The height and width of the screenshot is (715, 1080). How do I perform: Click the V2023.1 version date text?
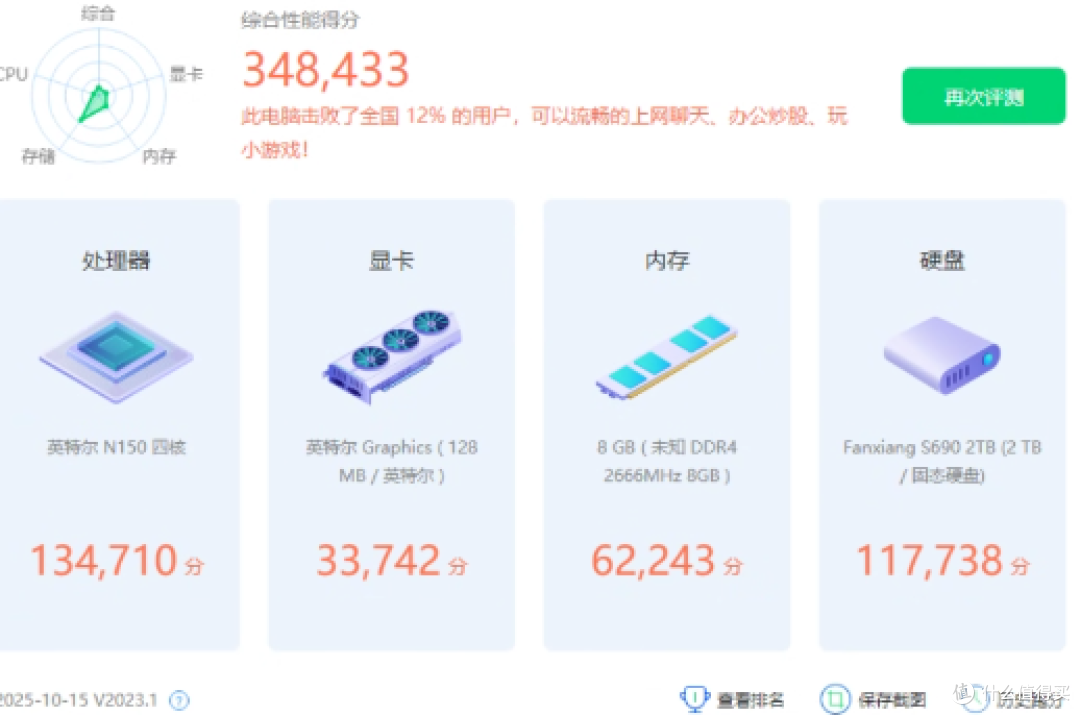pos(79,700)
